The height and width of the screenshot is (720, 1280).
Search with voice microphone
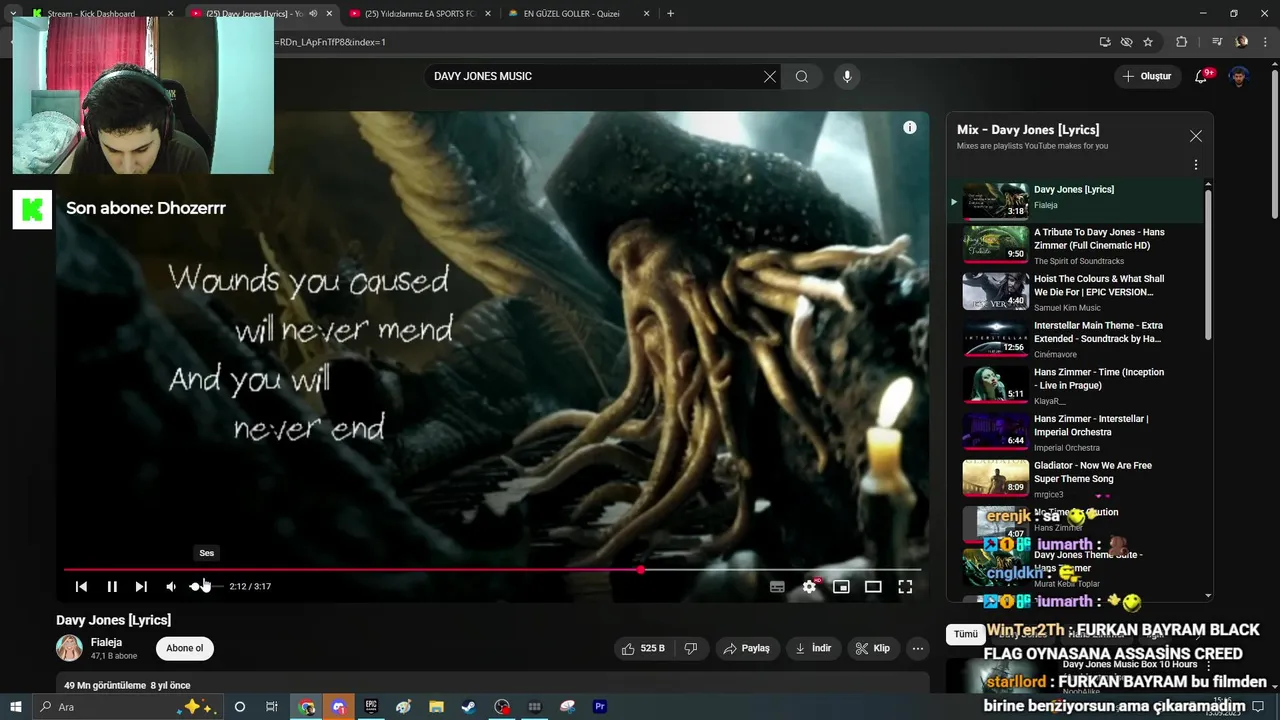847,76
